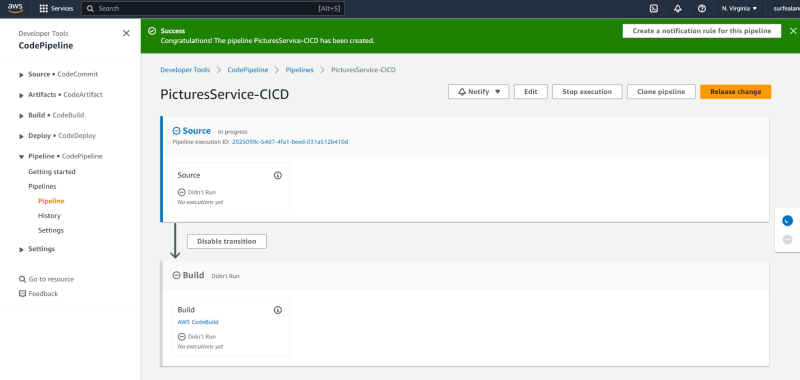The height and width of the screenshot is (380, 800).
Task: Open the notifications bell in the top bar
Action: pyautogui.click(x=678, y=9)
